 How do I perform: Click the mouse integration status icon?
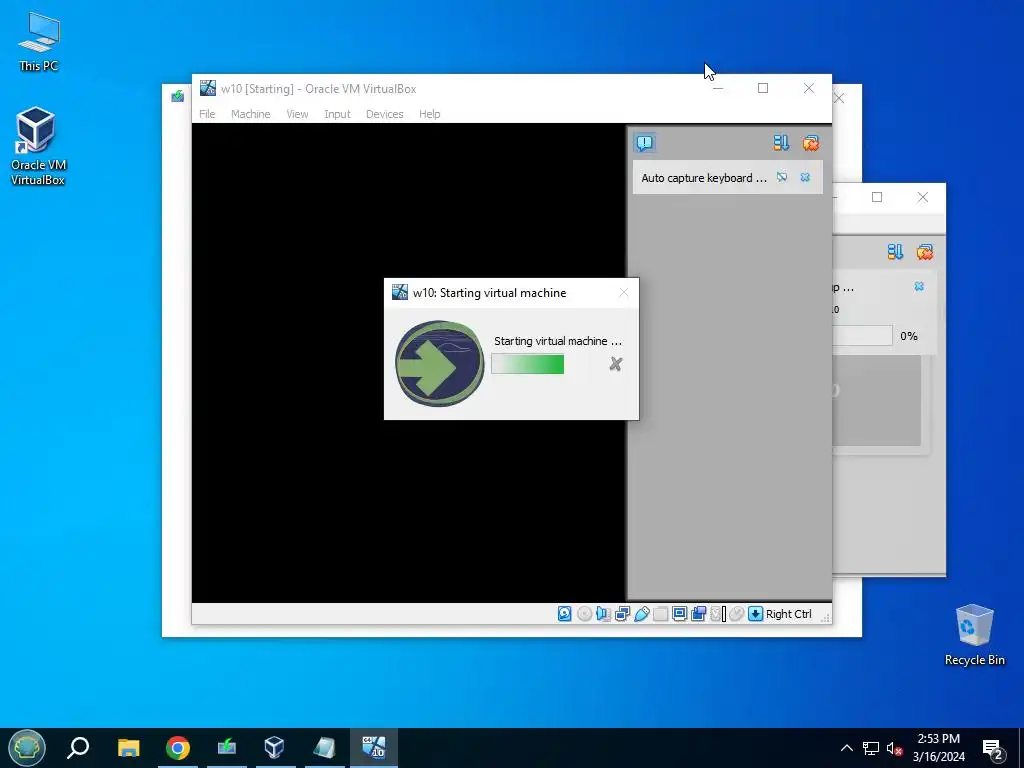(737, 614)
